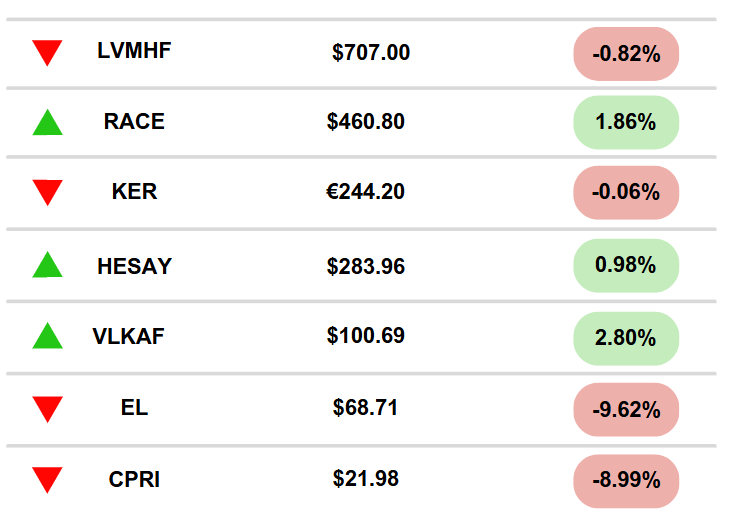This screenshot has height=517, width=731.
Task: Click the -0.82% change badge
Action: [x=626, y=54]
